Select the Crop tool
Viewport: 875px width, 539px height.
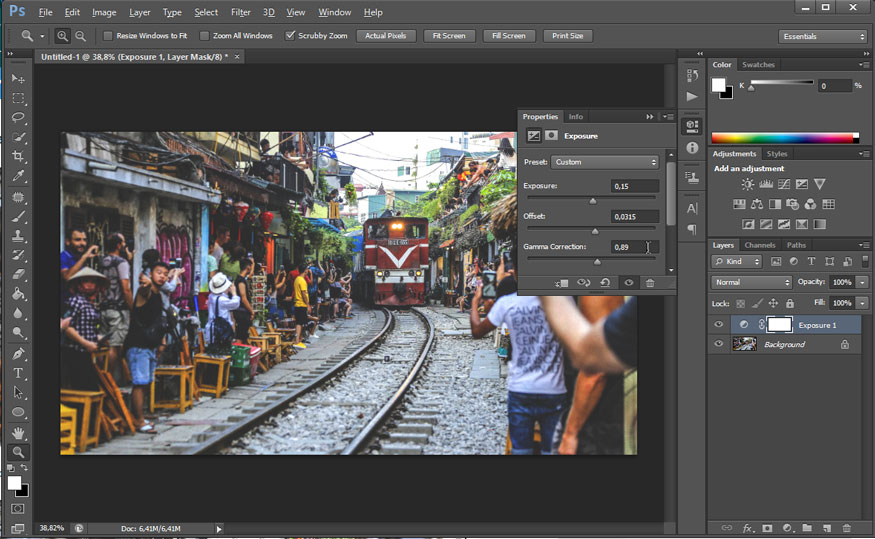click(18, 157)
